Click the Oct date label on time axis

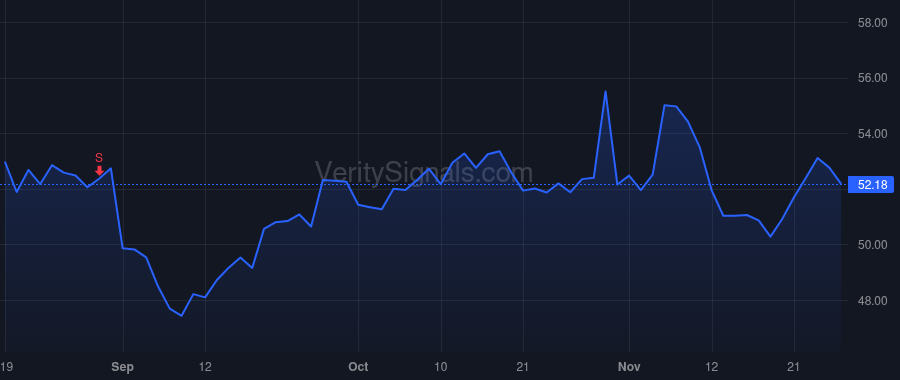point(358,367)
